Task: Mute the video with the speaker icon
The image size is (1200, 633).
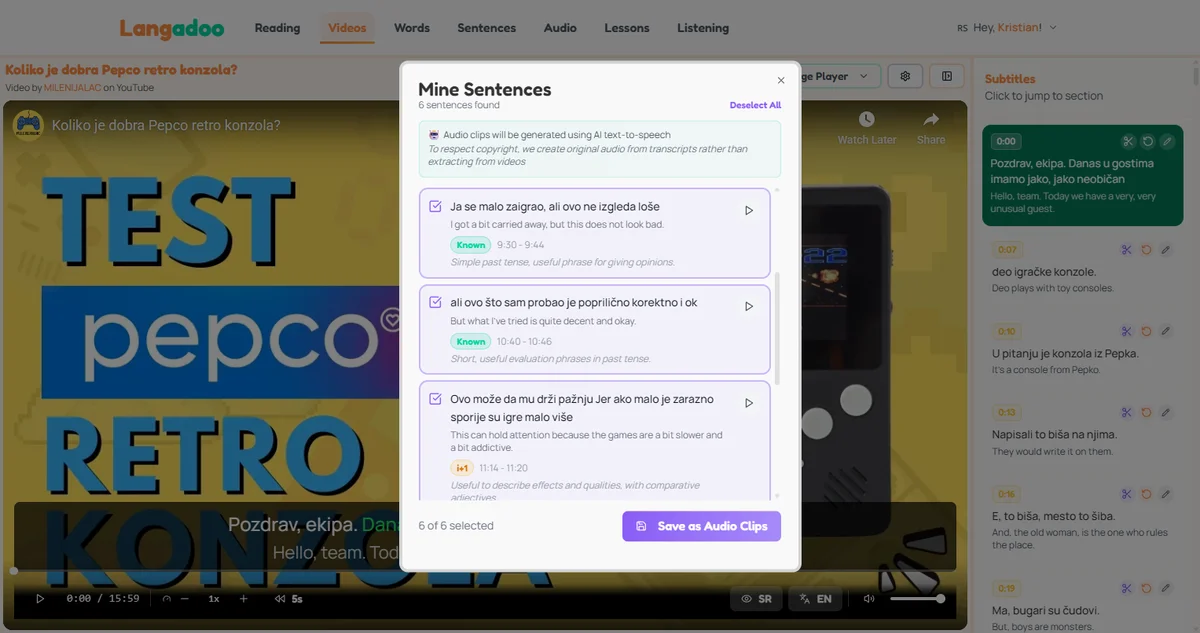Action: coord(868,598)
